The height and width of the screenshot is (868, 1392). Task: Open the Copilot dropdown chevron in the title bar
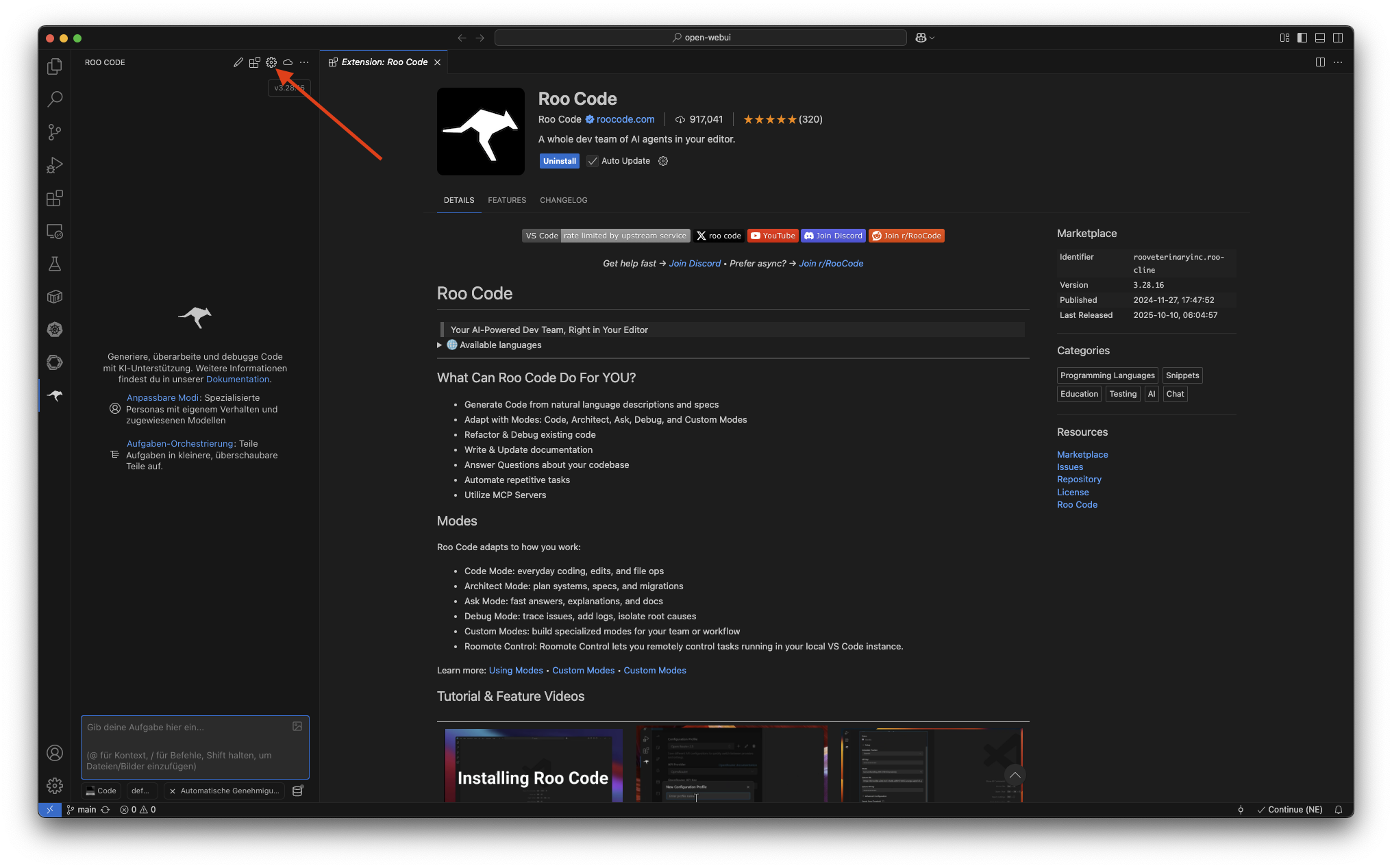click(x=932, y=38)
